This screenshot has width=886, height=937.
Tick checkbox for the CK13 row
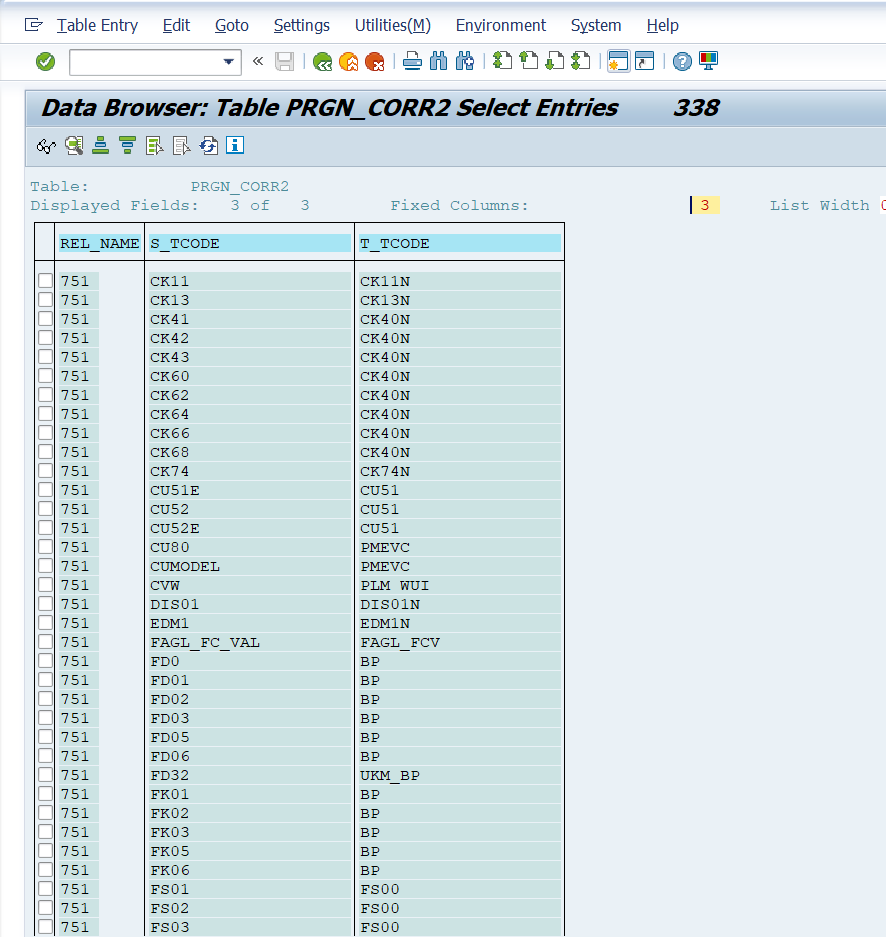[45, 299]
